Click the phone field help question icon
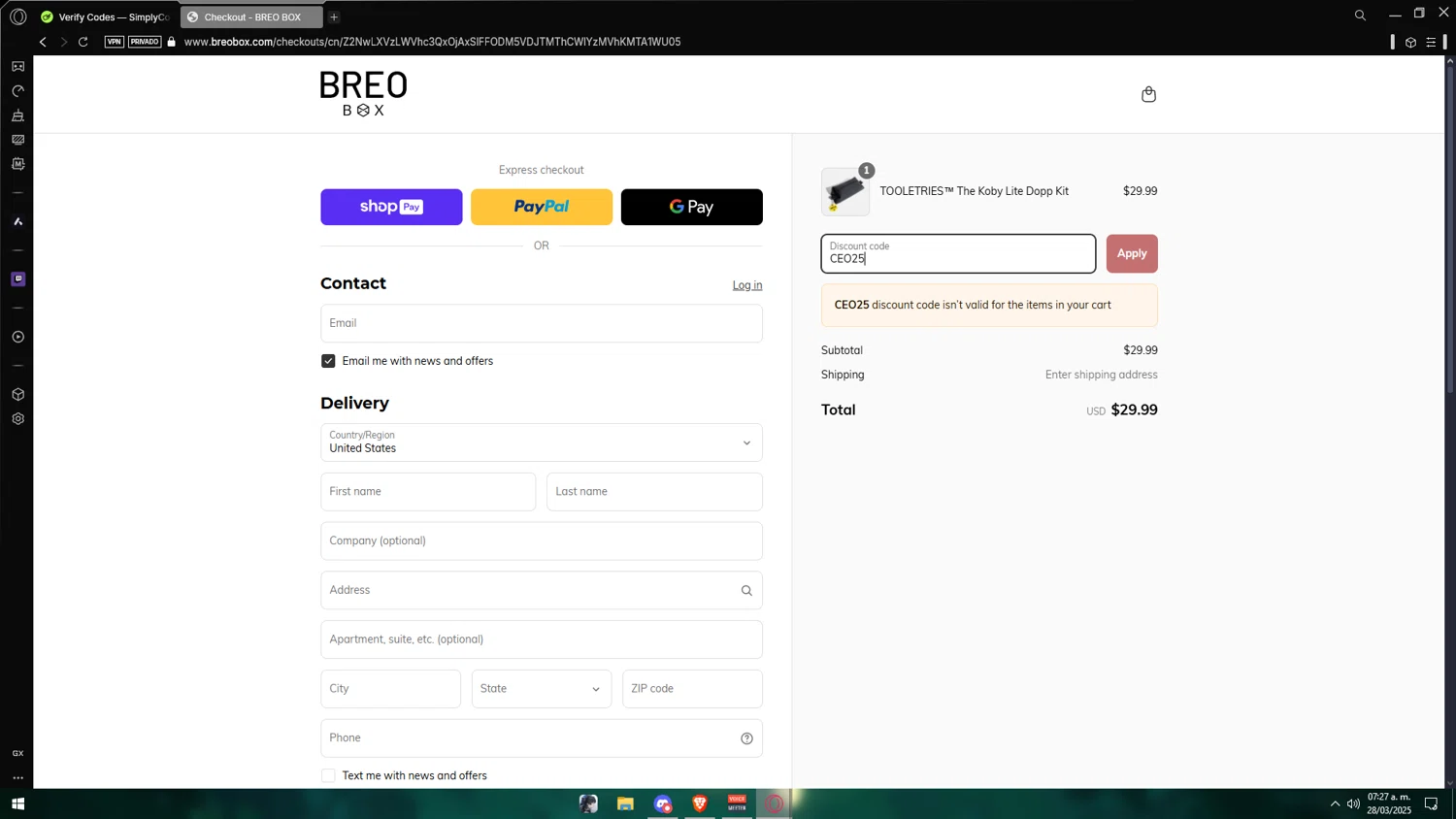The image size is (1456, 819). pyautogui.click(x=746, y=738)
